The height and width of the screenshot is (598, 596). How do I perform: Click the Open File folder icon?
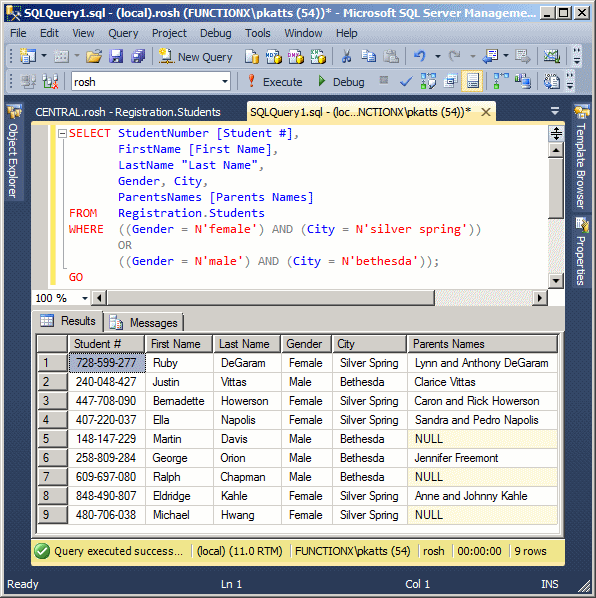point(94,57)
